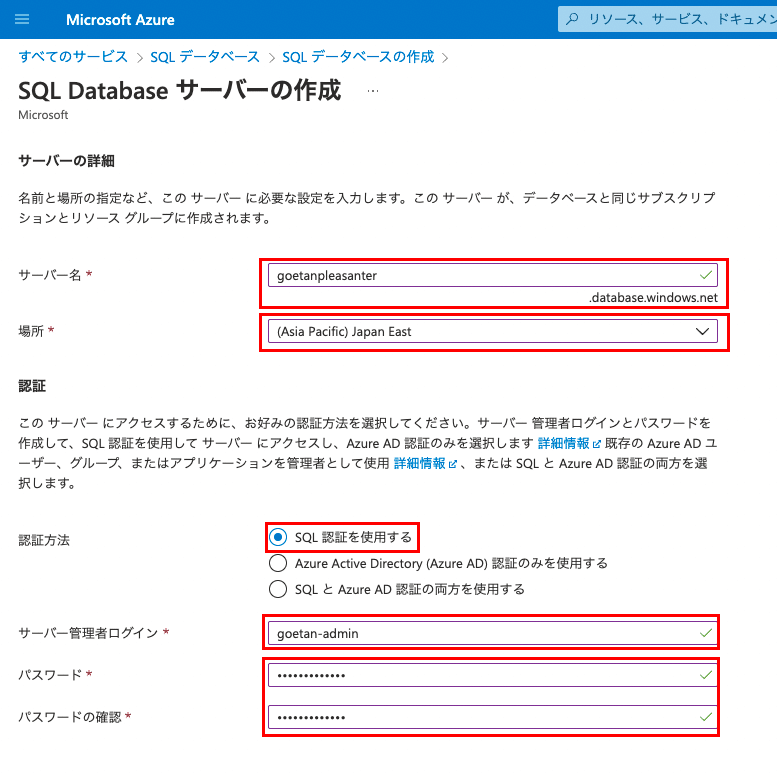Click the パスワードの確認 field
Screen dimensions: 777x774
click(x=493, y=717)
